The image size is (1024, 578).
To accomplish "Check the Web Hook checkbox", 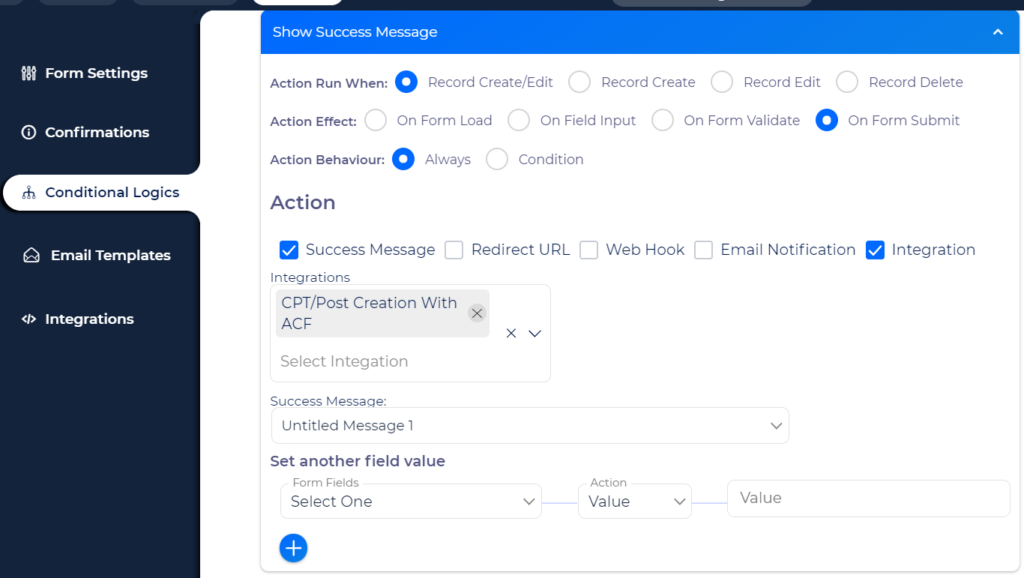I will click(589, 250).
